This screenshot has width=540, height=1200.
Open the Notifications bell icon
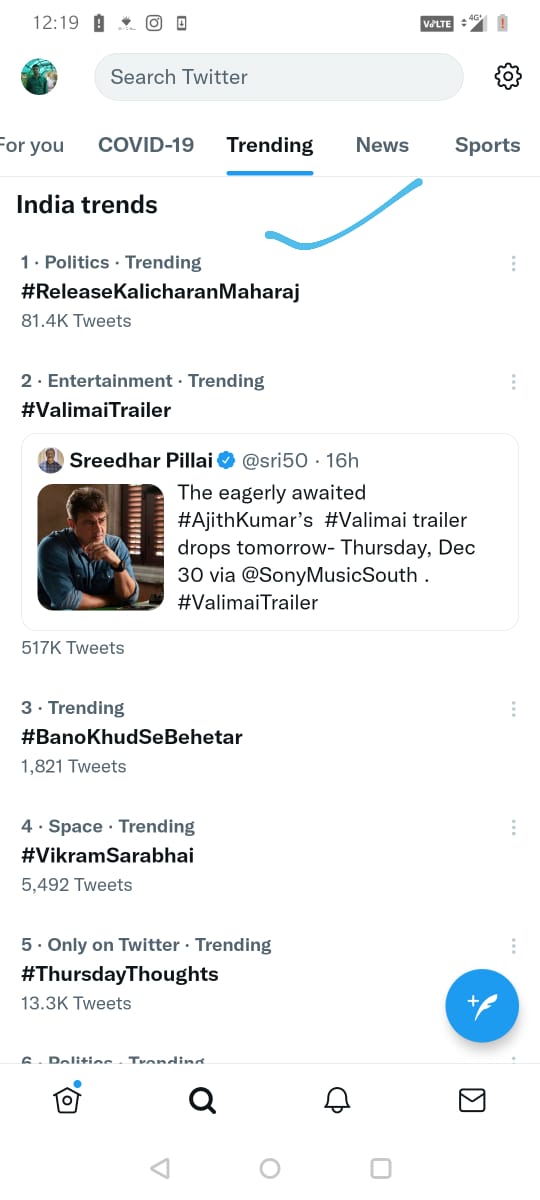point(338,1100)
